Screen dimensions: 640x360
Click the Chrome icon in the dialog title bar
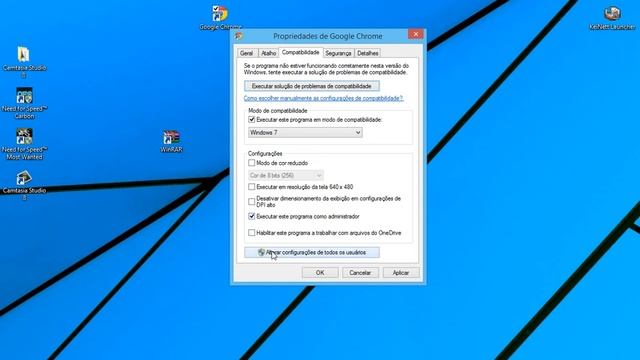click(x=239, y=36)
